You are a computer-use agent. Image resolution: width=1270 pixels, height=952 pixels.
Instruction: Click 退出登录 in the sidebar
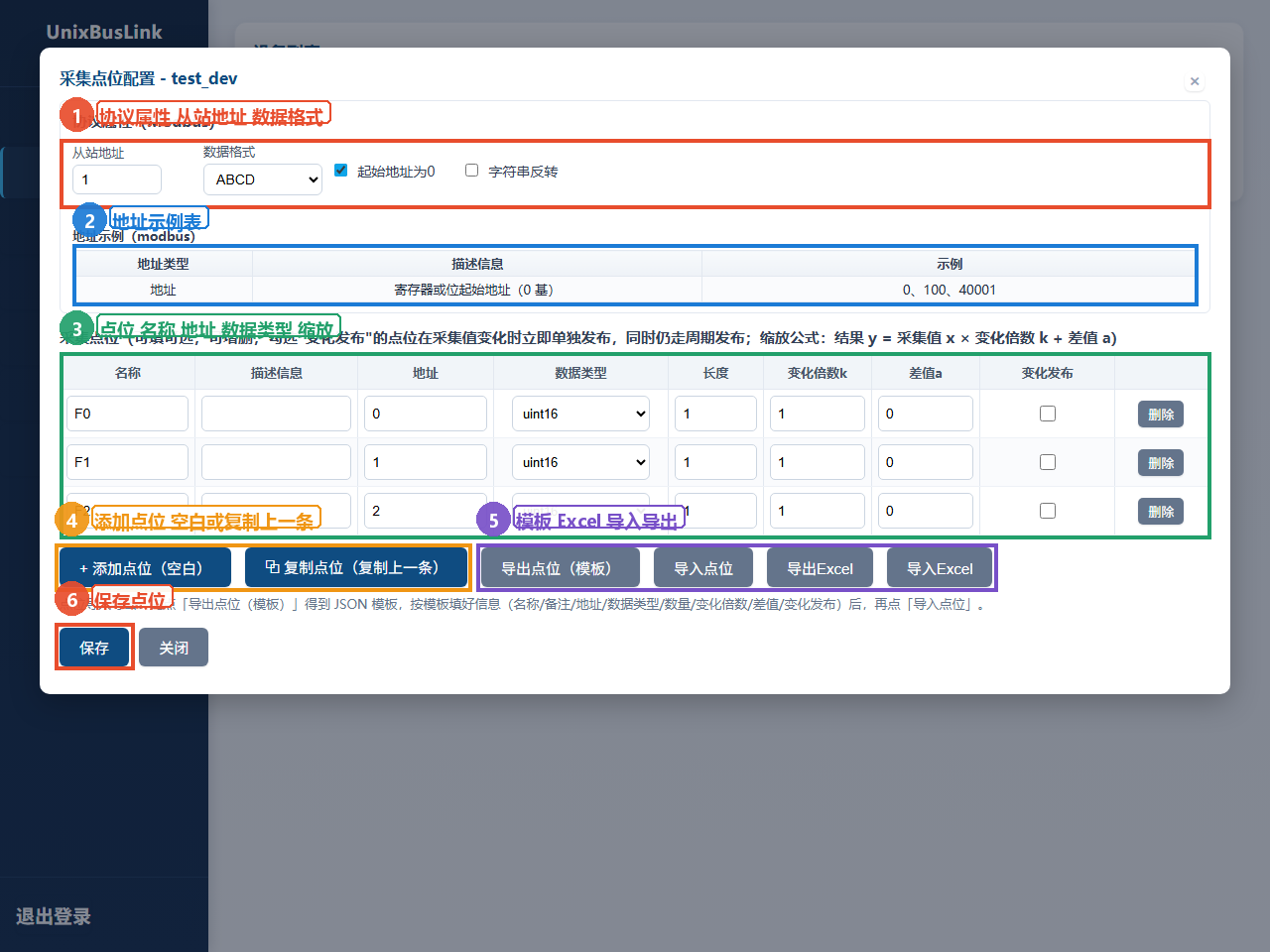point(54,916)
